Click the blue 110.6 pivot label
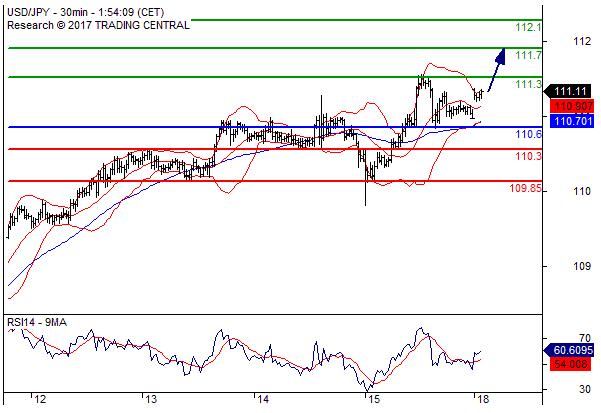 tap(529, 134)
